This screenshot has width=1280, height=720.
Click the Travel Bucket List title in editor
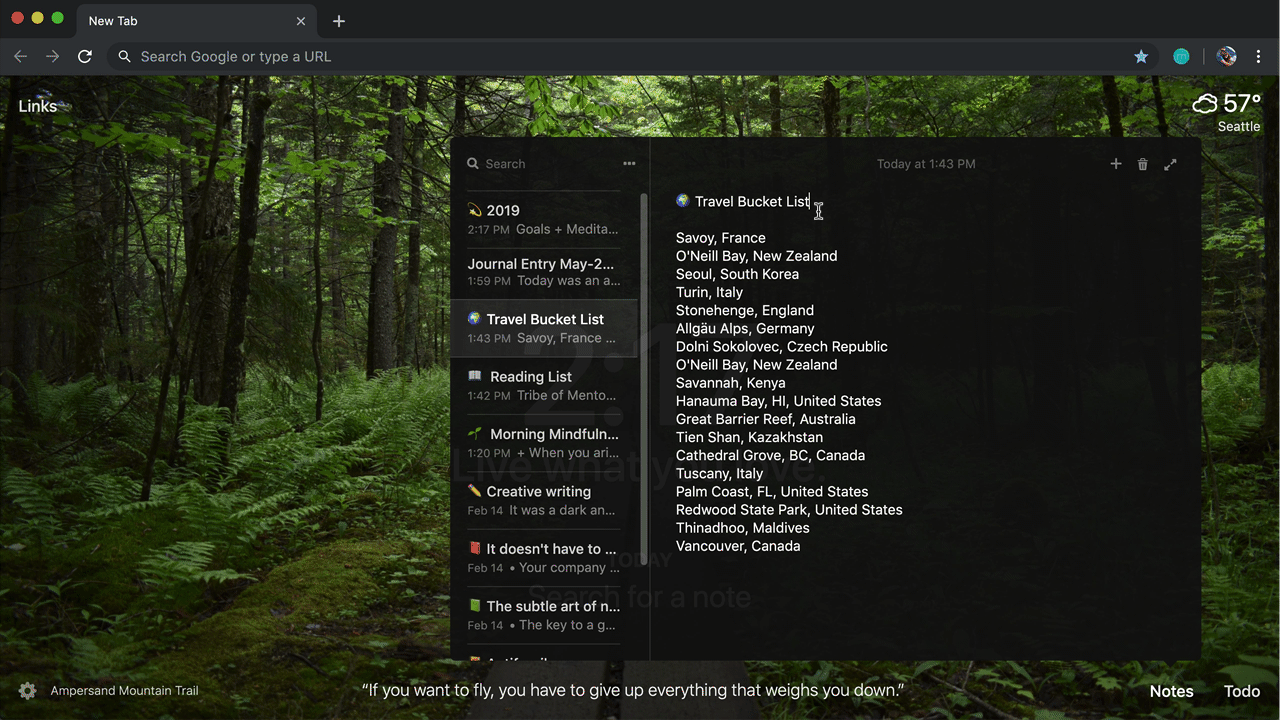pyautogui.click(x=752, y=201)
